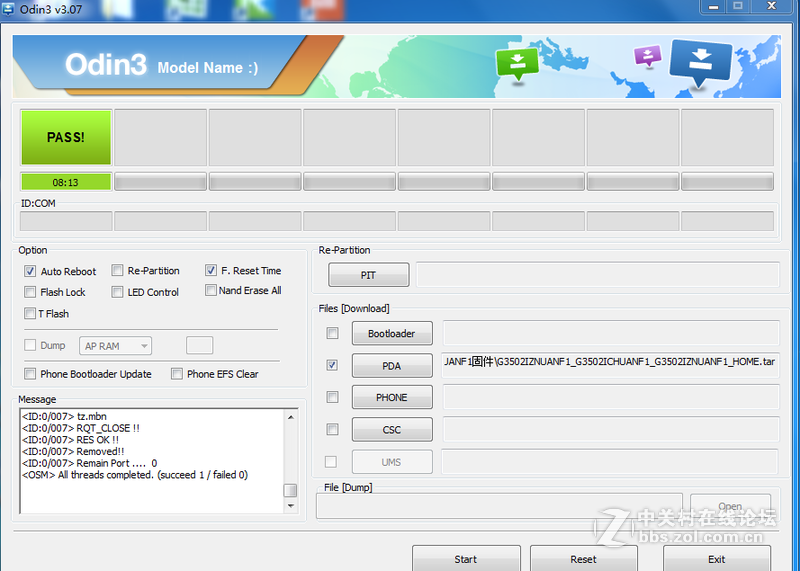Click the CSC file button
The width and height of the screenshot is (800, 571).
pyautogui.click(x=392, y=430)
